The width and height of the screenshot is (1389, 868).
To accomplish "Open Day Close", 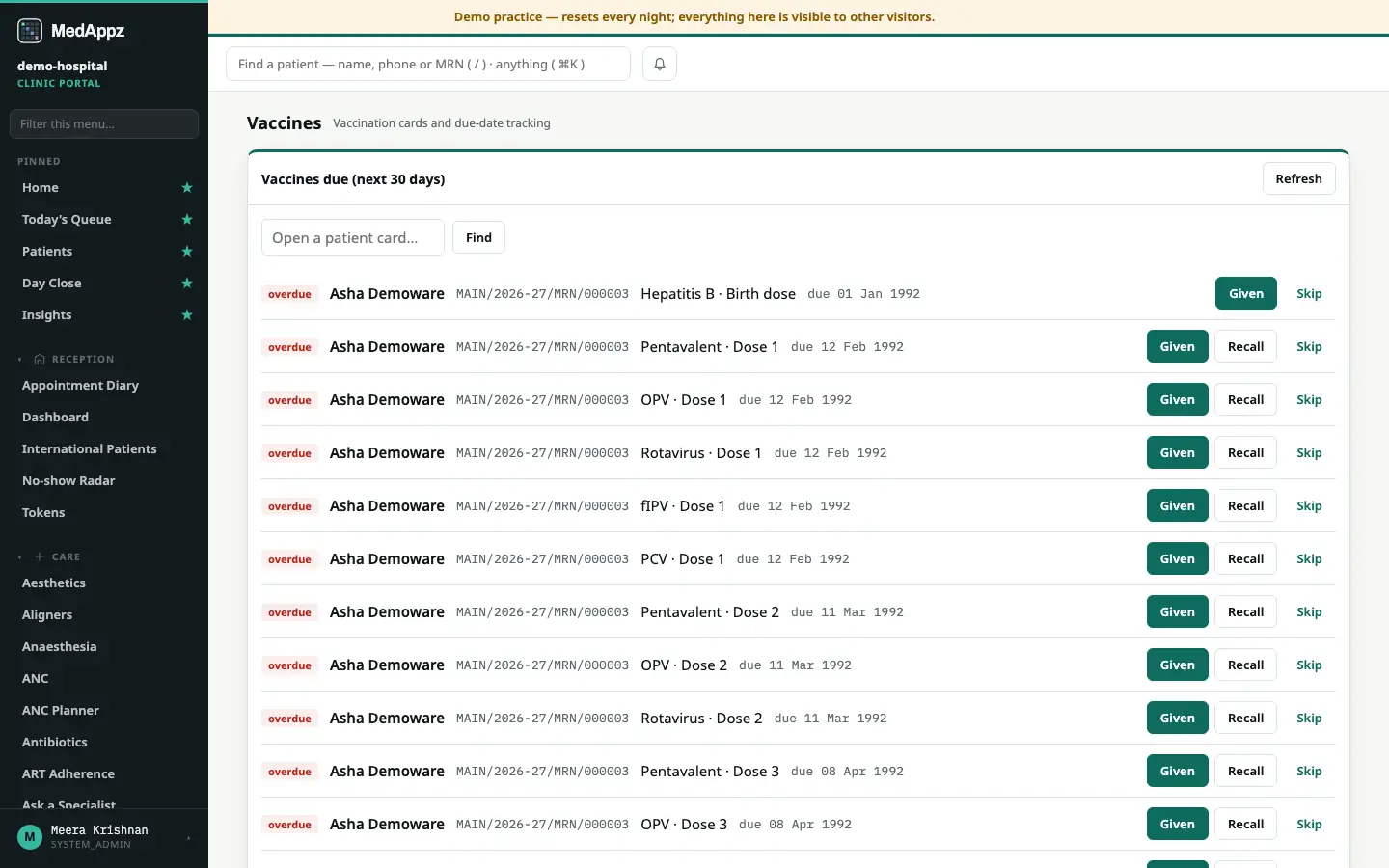I will 52,284.
